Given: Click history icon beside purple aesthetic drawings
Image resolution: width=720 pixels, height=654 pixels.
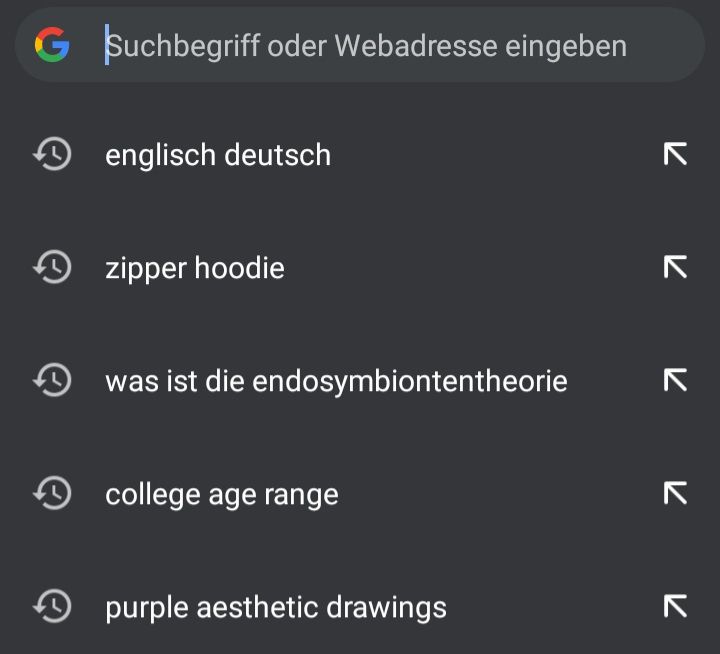Looking at the screenshot, I should [52, 607].
